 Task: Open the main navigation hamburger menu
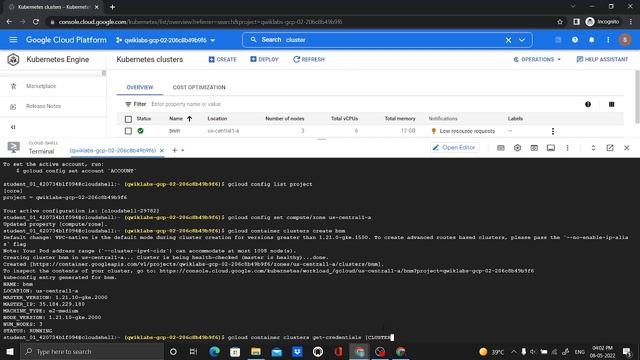click(x=13, y=40)
